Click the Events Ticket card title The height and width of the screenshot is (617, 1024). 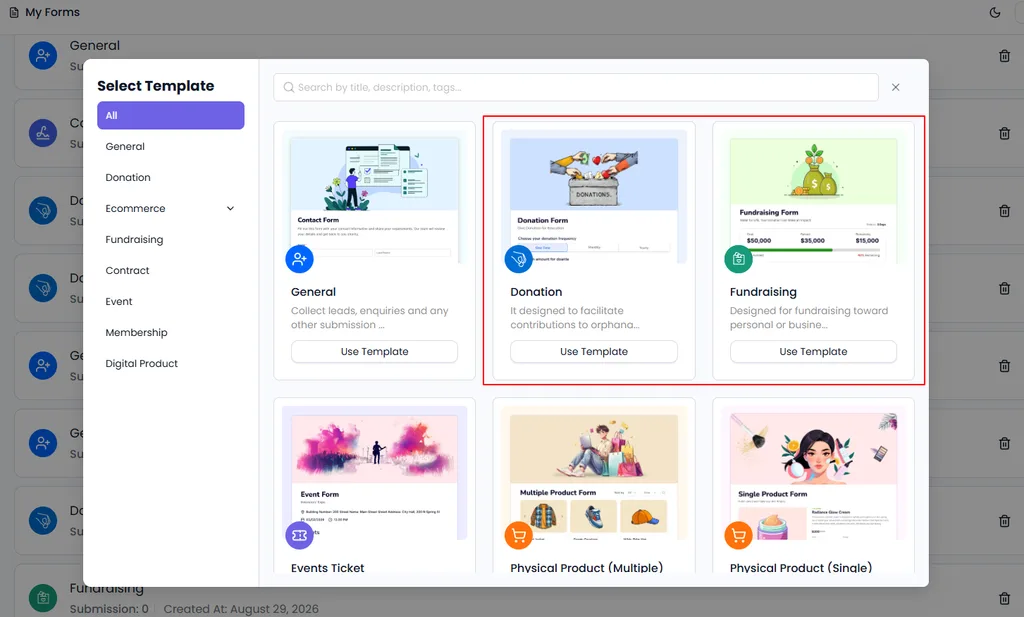[x=327, y=568]
